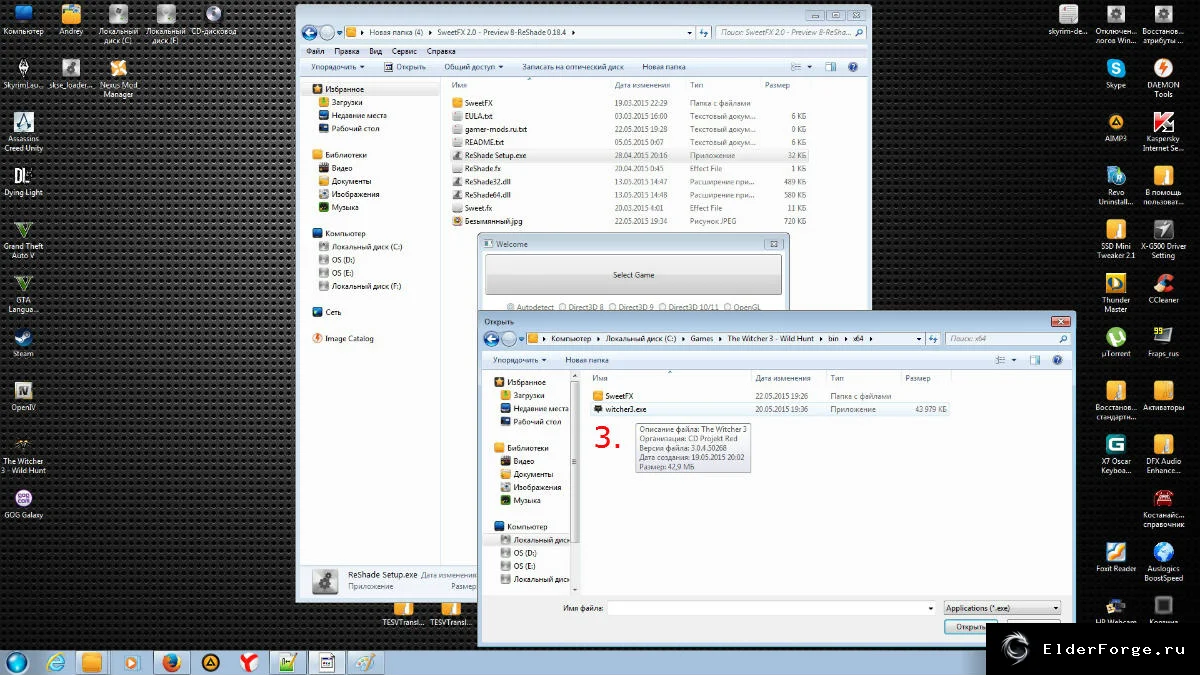The height and width of the screenshot is (675, 1200).
Task: Open Steam desktop shortcut
Action: click(23, 343)
